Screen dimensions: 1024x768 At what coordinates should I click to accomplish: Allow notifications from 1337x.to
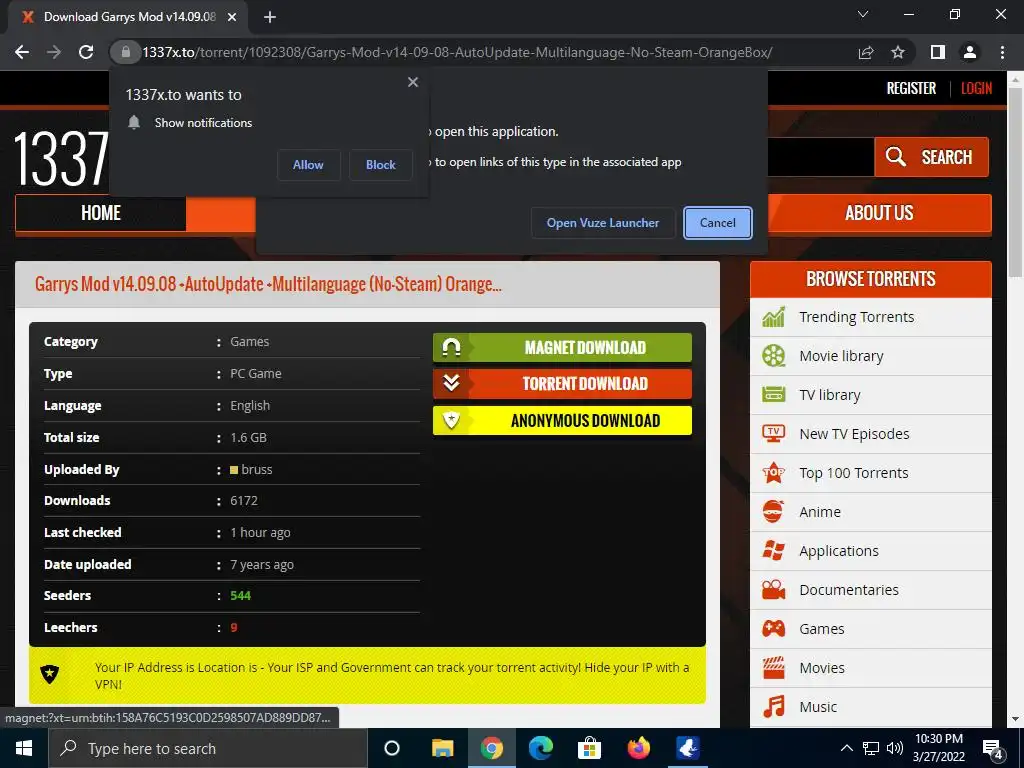[308, 165]
